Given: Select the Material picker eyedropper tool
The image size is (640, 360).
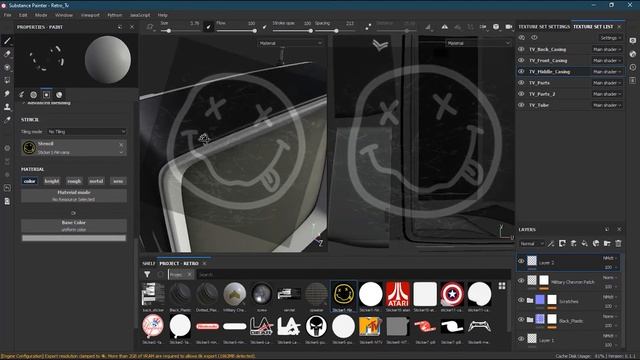Looking at the screenshot, I should coord(7,120).
